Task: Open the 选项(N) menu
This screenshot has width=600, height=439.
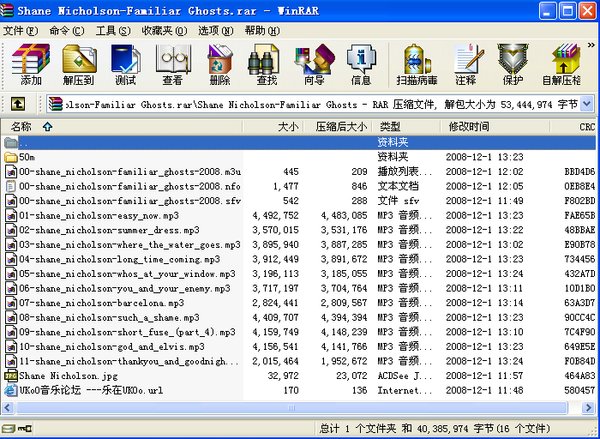Action: pos(216,31)
